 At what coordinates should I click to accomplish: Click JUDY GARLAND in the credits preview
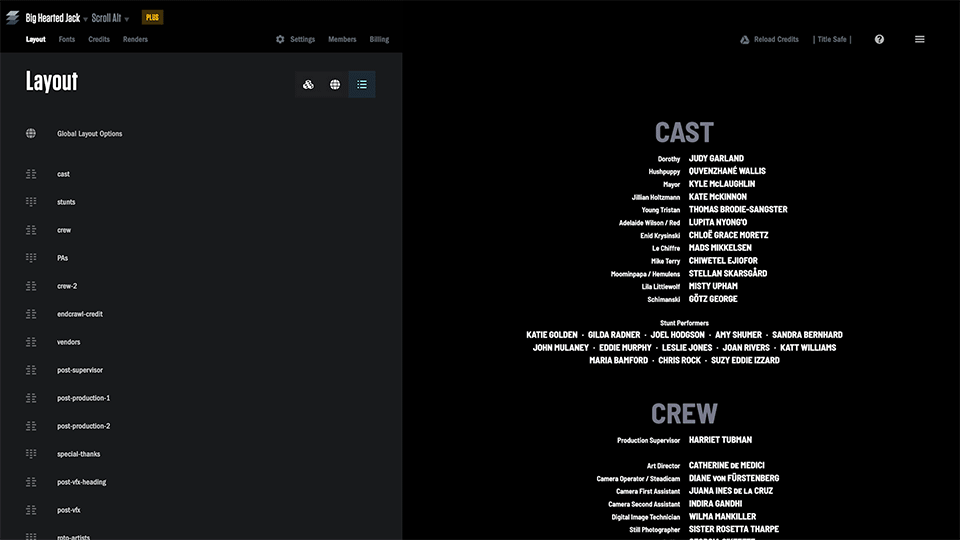[716, 159]
